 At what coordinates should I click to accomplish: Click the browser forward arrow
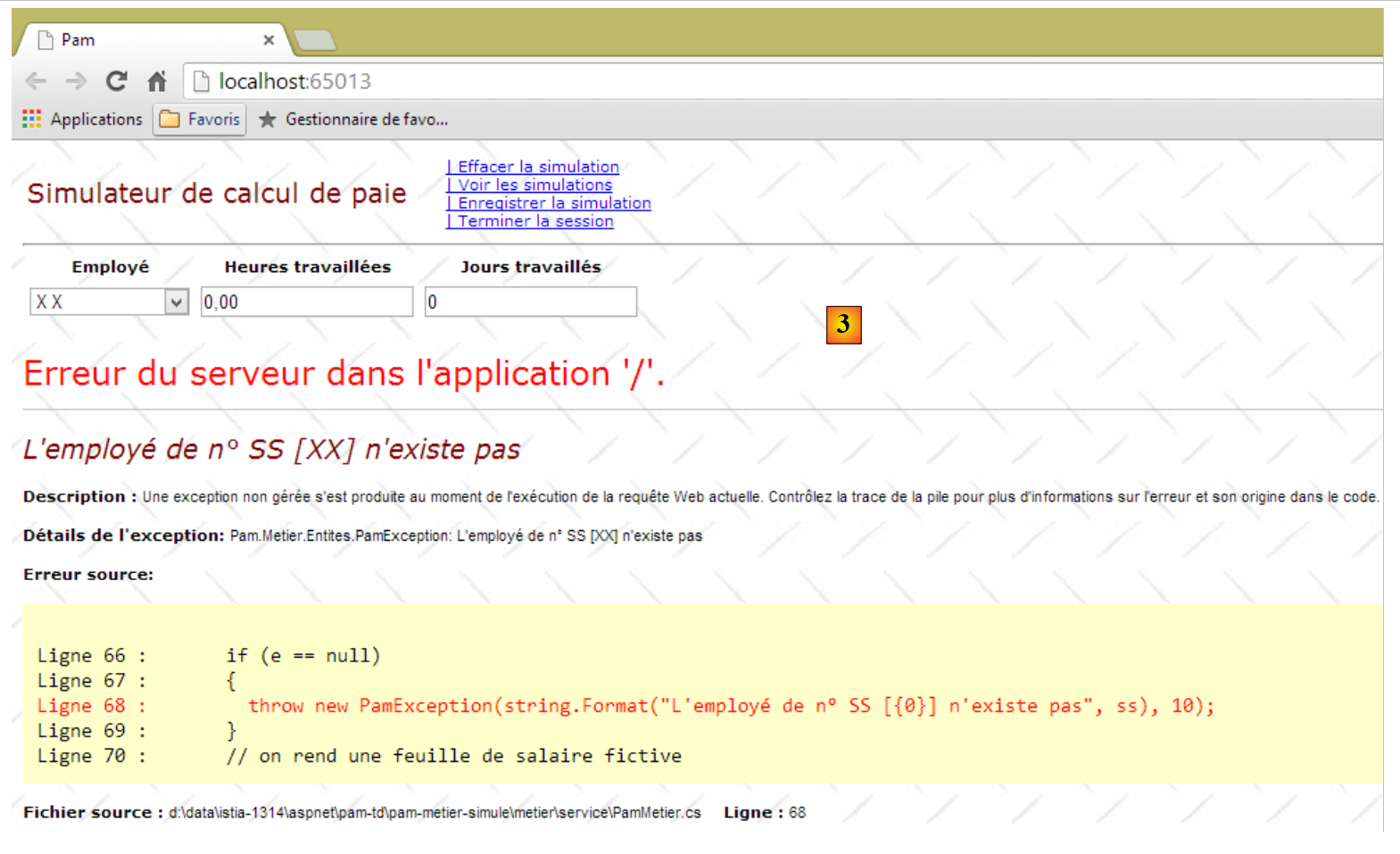pos(76,81)
